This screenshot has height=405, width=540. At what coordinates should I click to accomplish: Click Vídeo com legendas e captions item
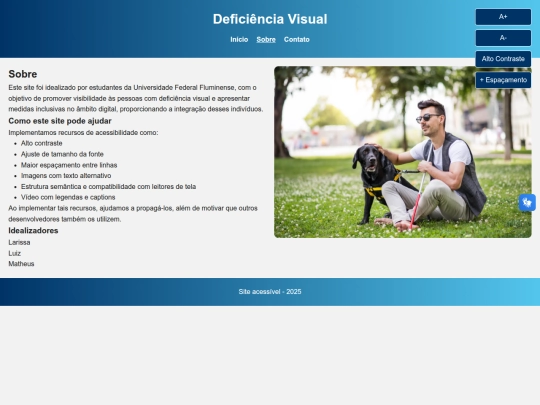[68, 197]
